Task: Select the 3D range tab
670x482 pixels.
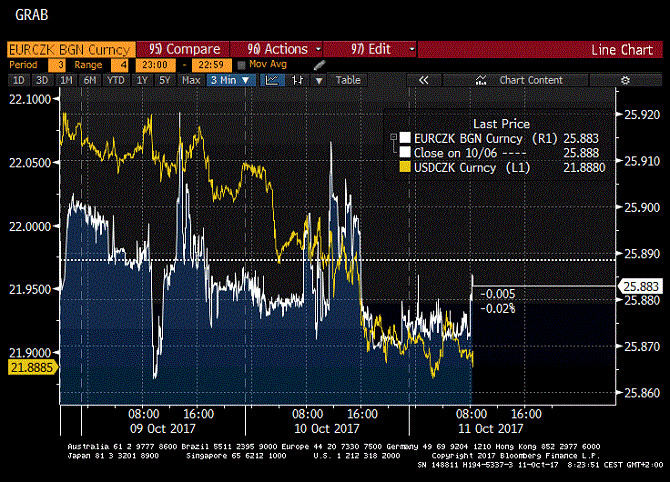Action: pyautogui.click(x=42, y=80)
